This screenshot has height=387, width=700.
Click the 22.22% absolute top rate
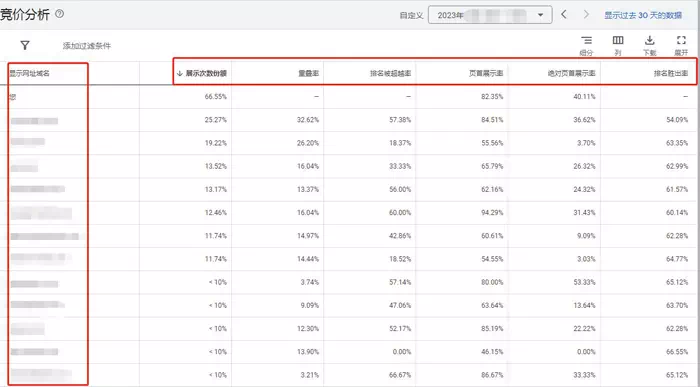click(584, 329)
